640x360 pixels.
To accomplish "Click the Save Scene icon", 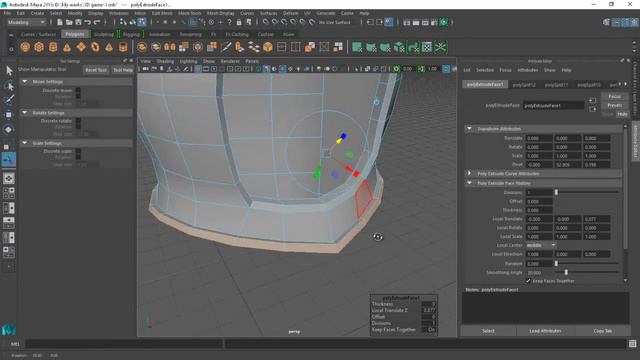I will tap(78, 22).
